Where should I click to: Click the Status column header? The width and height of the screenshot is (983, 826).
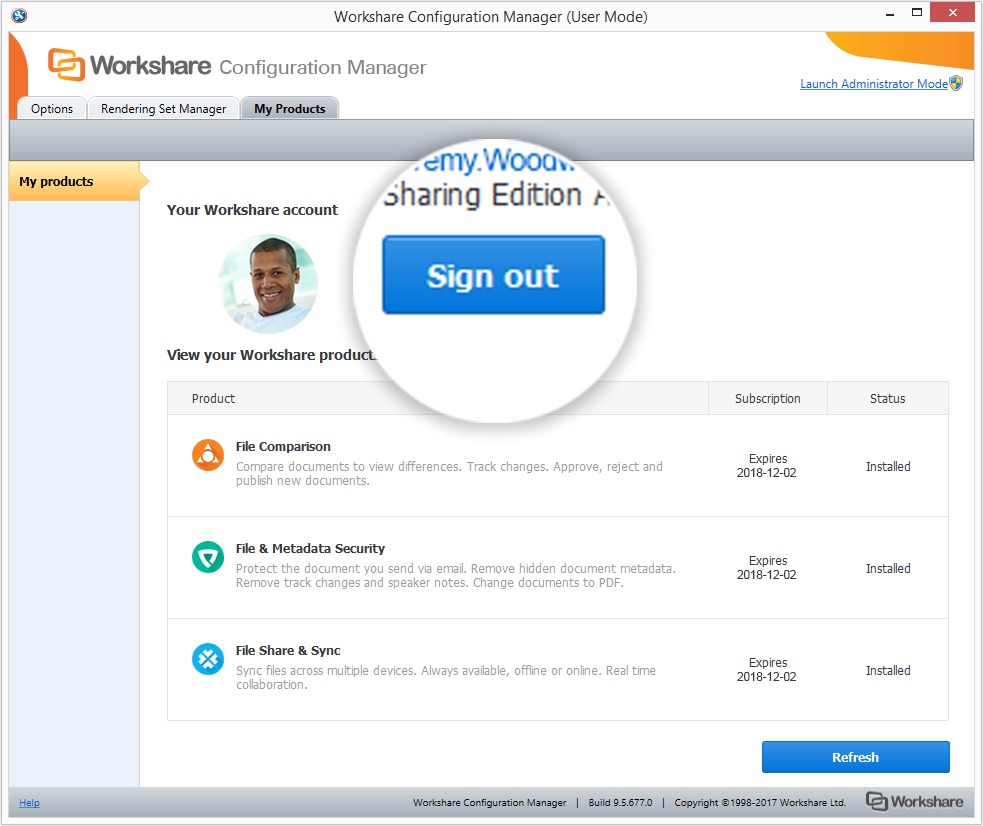[887, 398]
